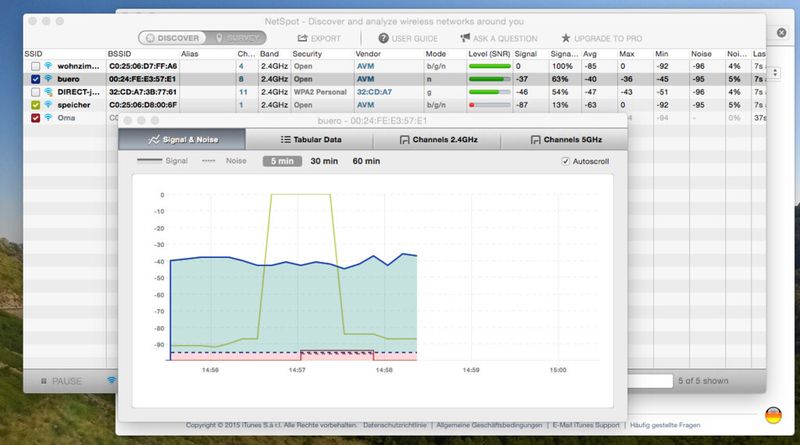
Task: Switch to Survey mode
Action: tap(236, 38)
